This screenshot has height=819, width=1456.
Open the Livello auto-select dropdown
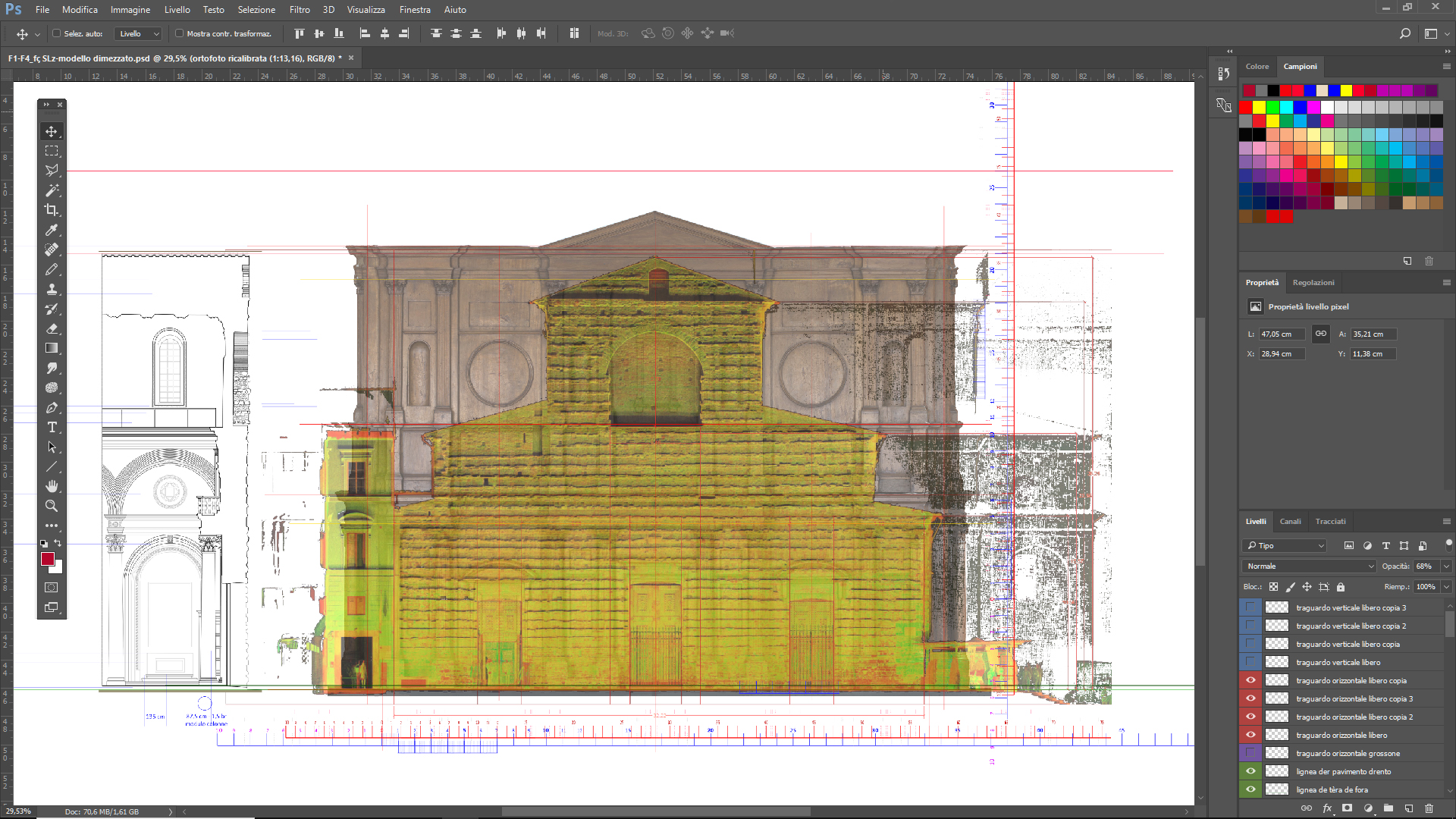139,33
